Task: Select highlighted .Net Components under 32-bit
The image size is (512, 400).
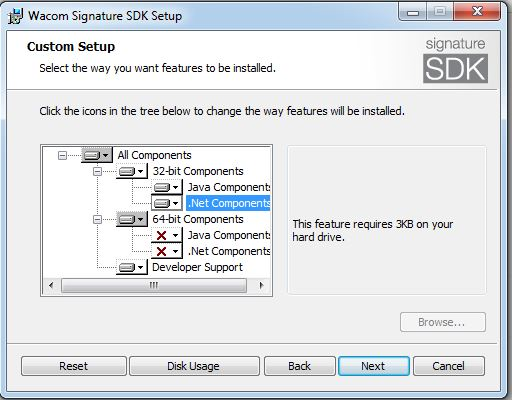Action: [228, 203]
